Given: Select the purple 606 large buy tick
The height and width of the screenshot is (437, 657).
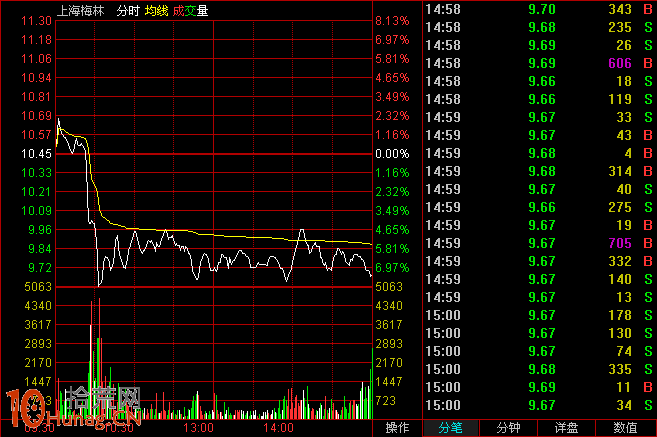Looking at the screenshot, I should (539, 63).
